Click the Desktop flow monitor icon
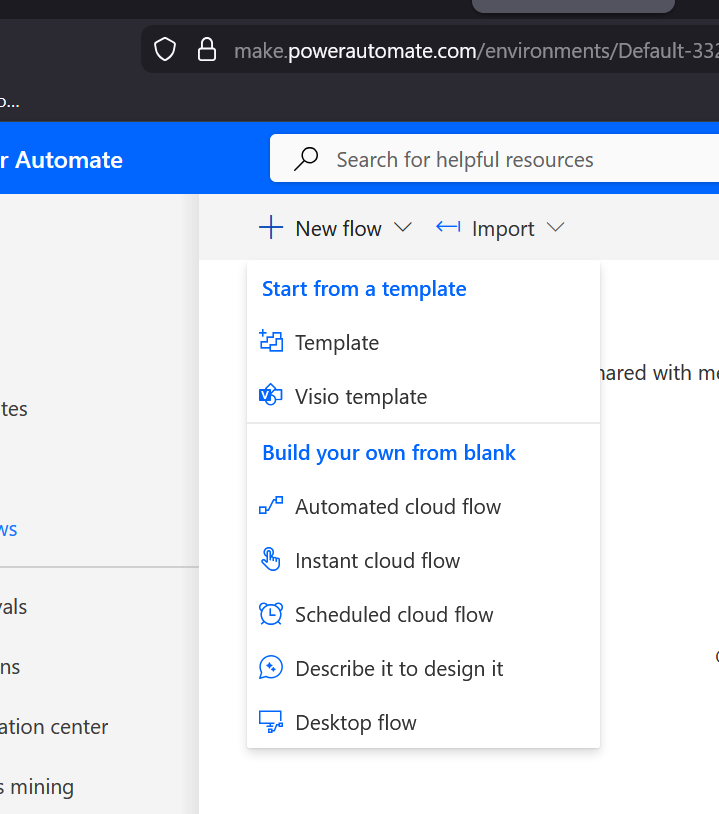 [x=271, y=722]
